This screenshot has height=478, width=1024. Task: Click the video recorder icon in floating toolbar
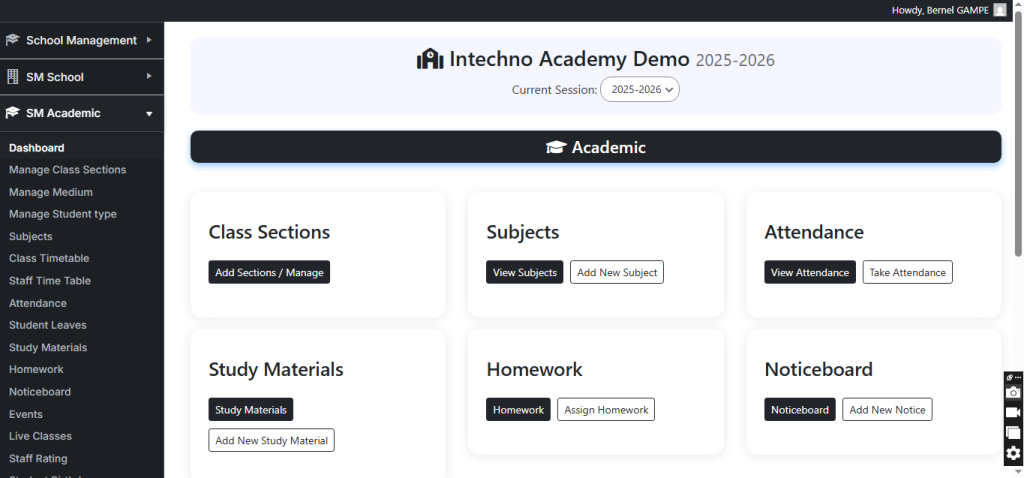pyautogui.click(x=1013, y=413)
